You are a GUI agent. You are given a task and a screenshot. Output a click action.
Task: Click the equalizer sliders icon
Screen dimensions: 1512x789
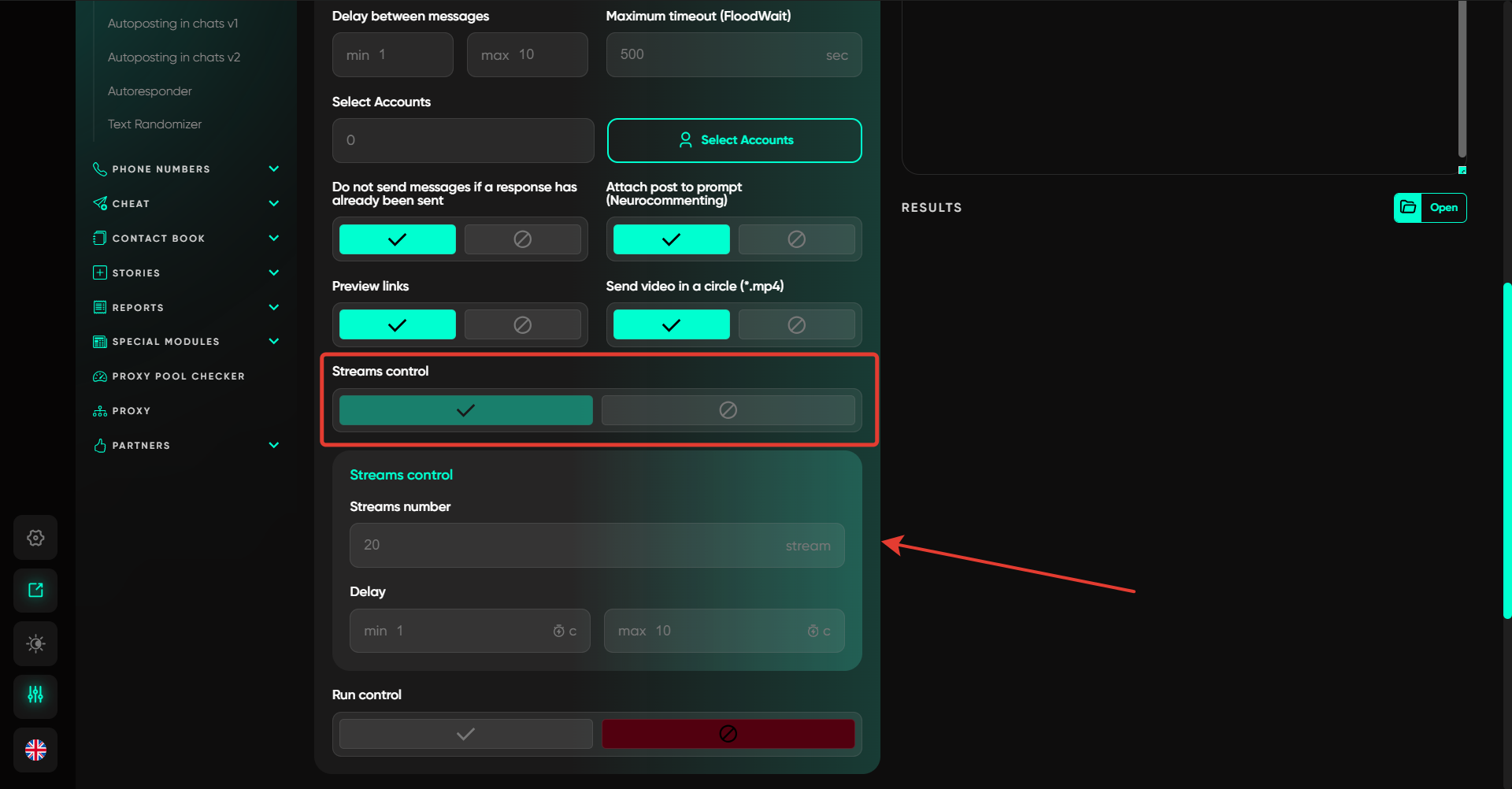[35, 695]
